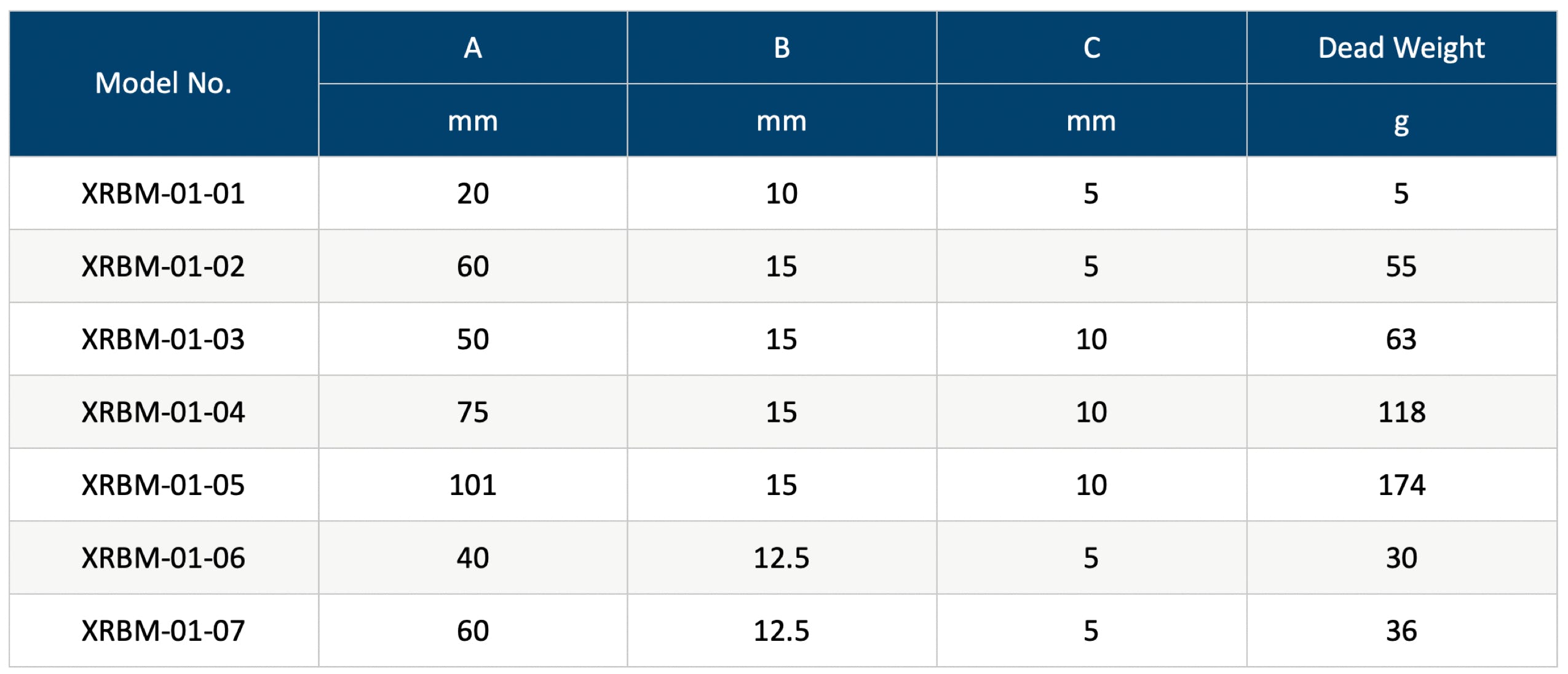Select dead weight value 118
Viewport: 1568px width, 674px height.
[x=1401, y=412]
